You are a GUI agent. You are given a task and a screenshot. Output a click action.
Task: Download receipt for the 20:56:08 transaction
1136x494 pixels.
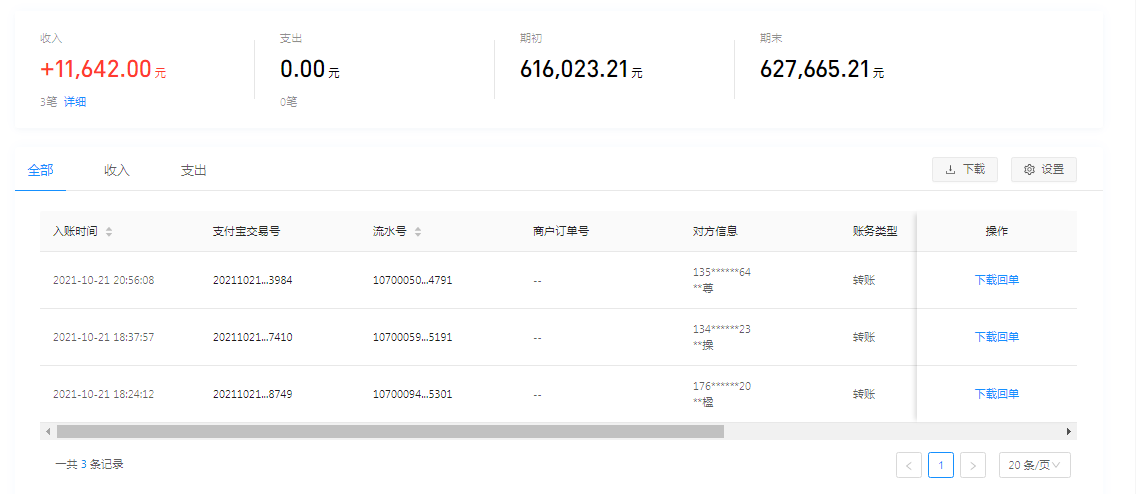tap(996, 280)
